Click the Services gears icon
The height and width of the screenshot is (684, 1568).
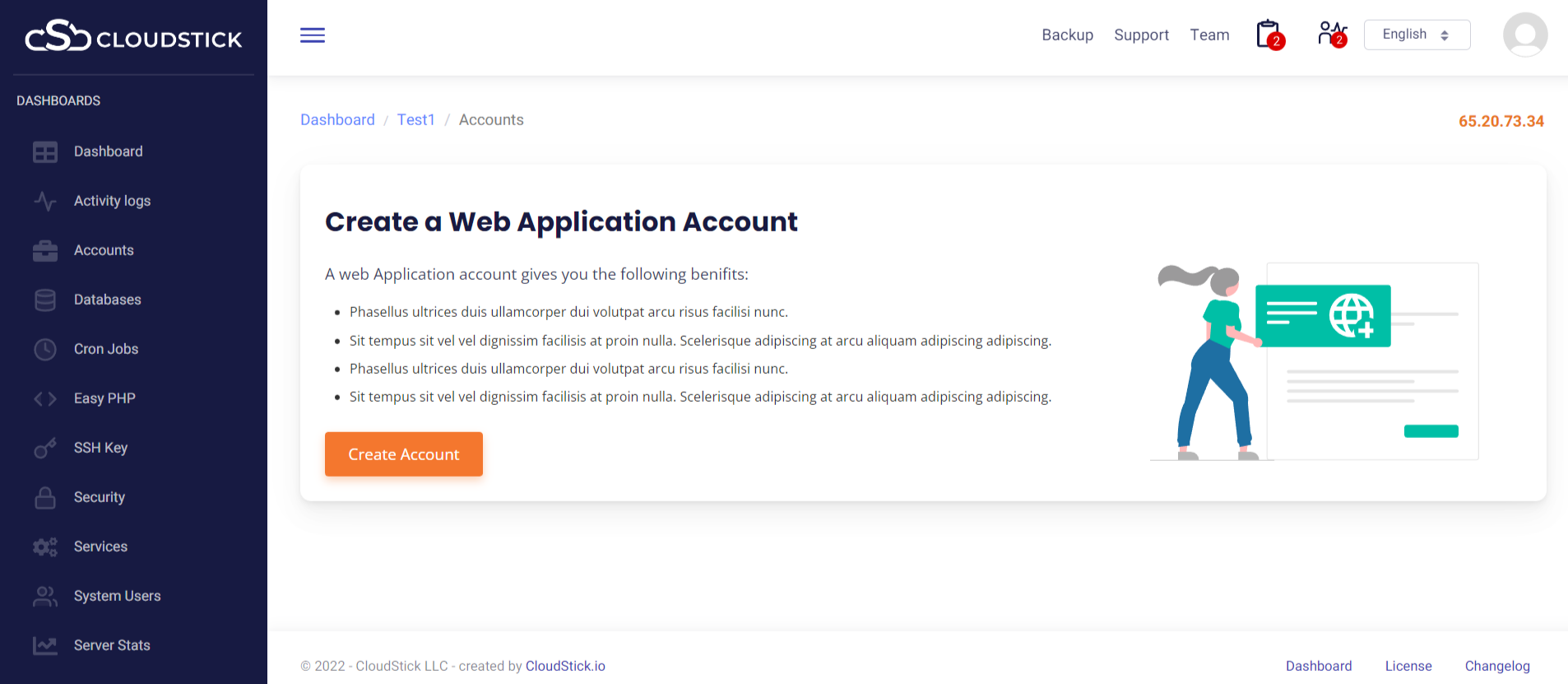(x=45, y=547)
